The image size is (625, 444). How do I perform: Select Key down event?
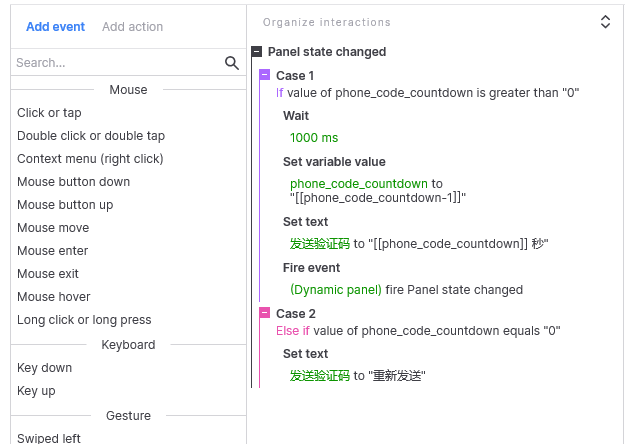44,368
